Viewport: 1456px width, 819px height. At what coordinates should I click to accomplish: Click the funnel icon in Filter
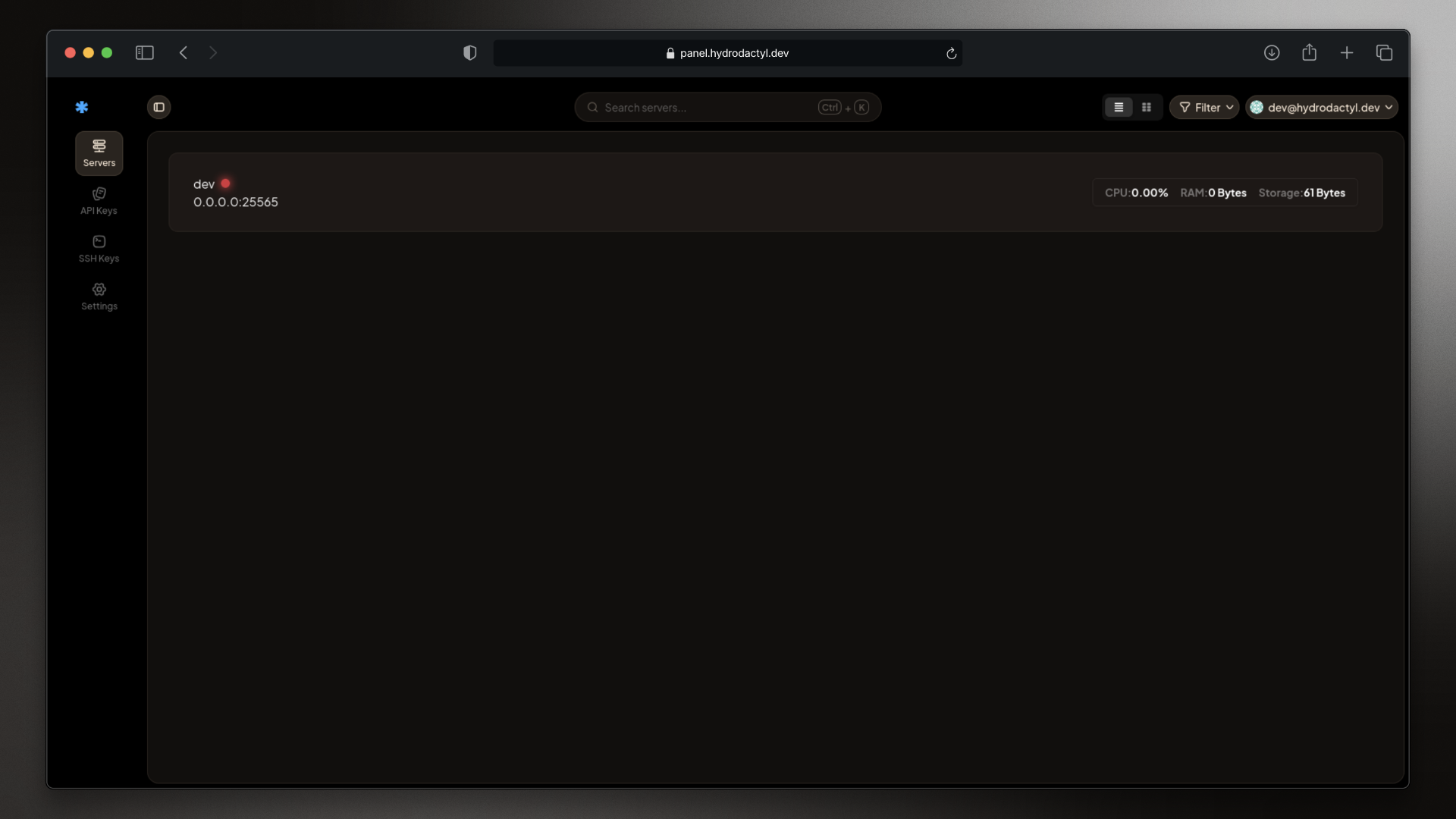[1185, 107]
